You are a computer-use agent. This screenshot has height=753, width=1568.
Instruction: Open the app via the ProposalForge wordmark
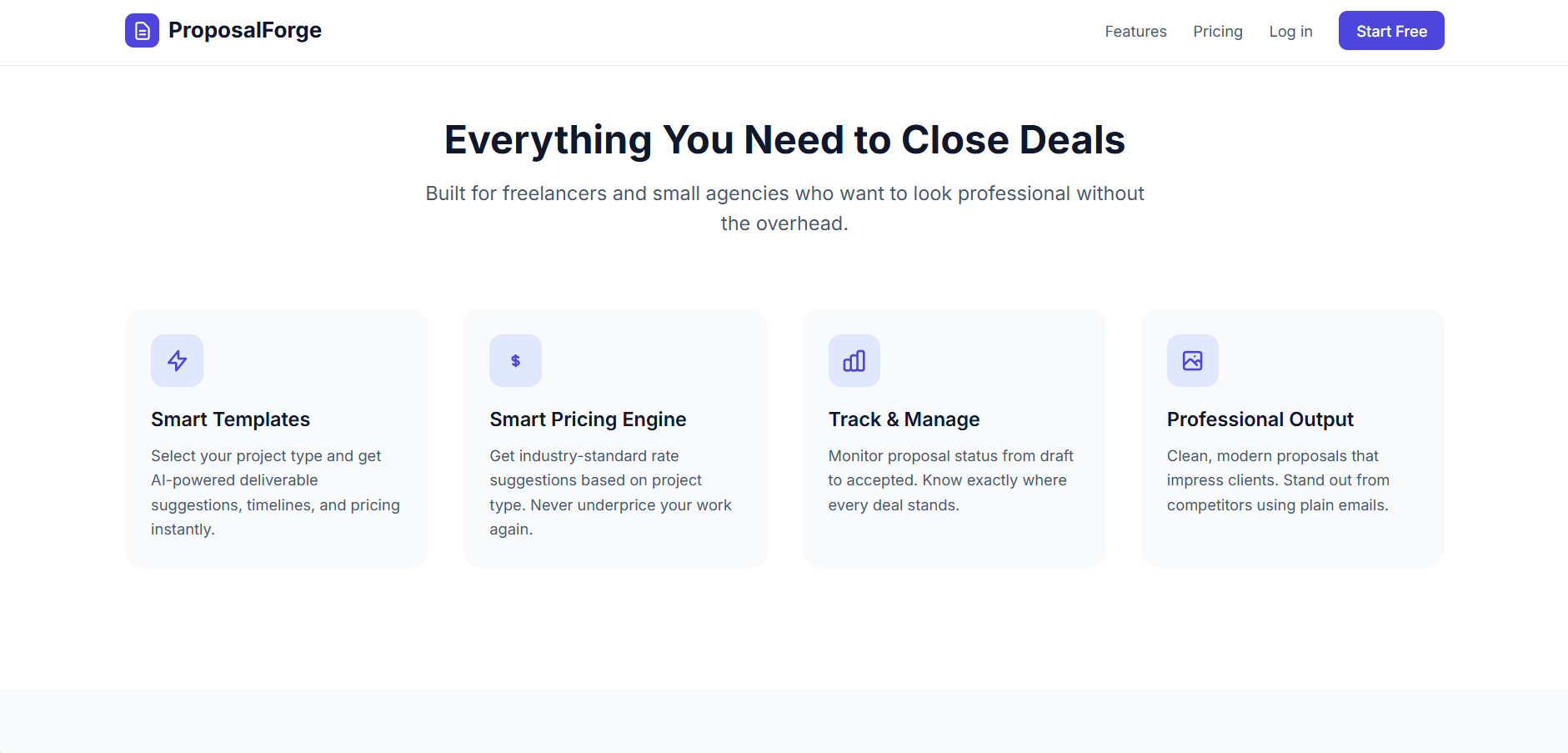244,30
